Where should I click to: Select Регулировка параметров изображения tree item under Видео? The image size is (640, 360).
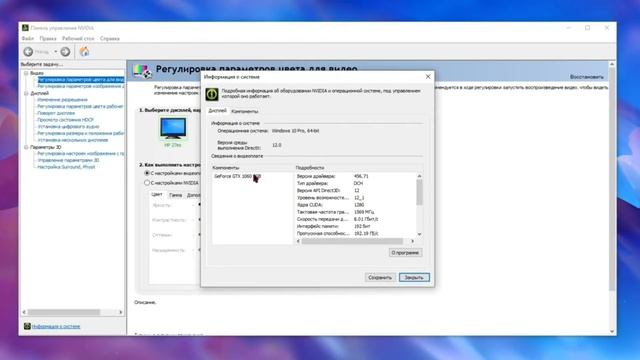[81, 87]
